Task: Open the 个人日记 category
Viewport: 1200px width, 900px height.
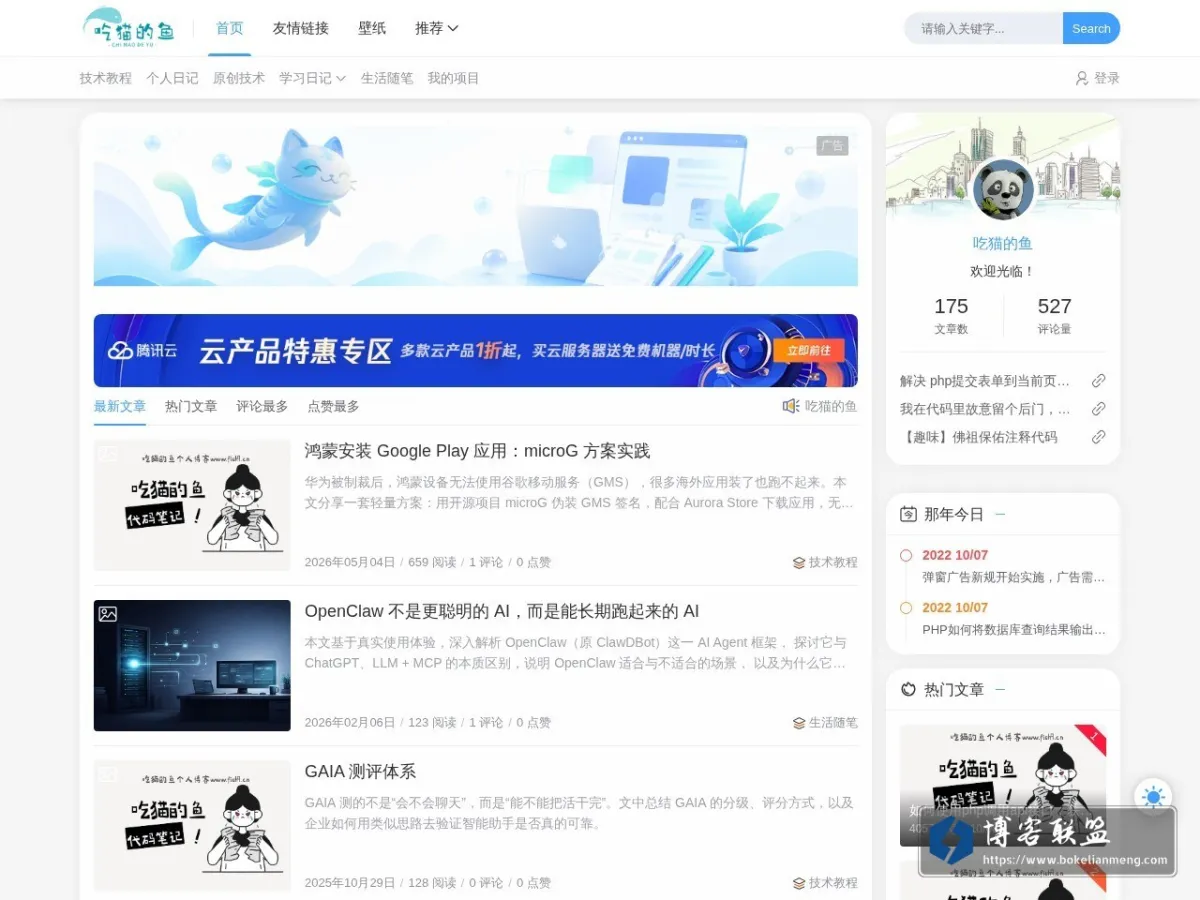Action: pyautogui.click(x=172, y=78)
